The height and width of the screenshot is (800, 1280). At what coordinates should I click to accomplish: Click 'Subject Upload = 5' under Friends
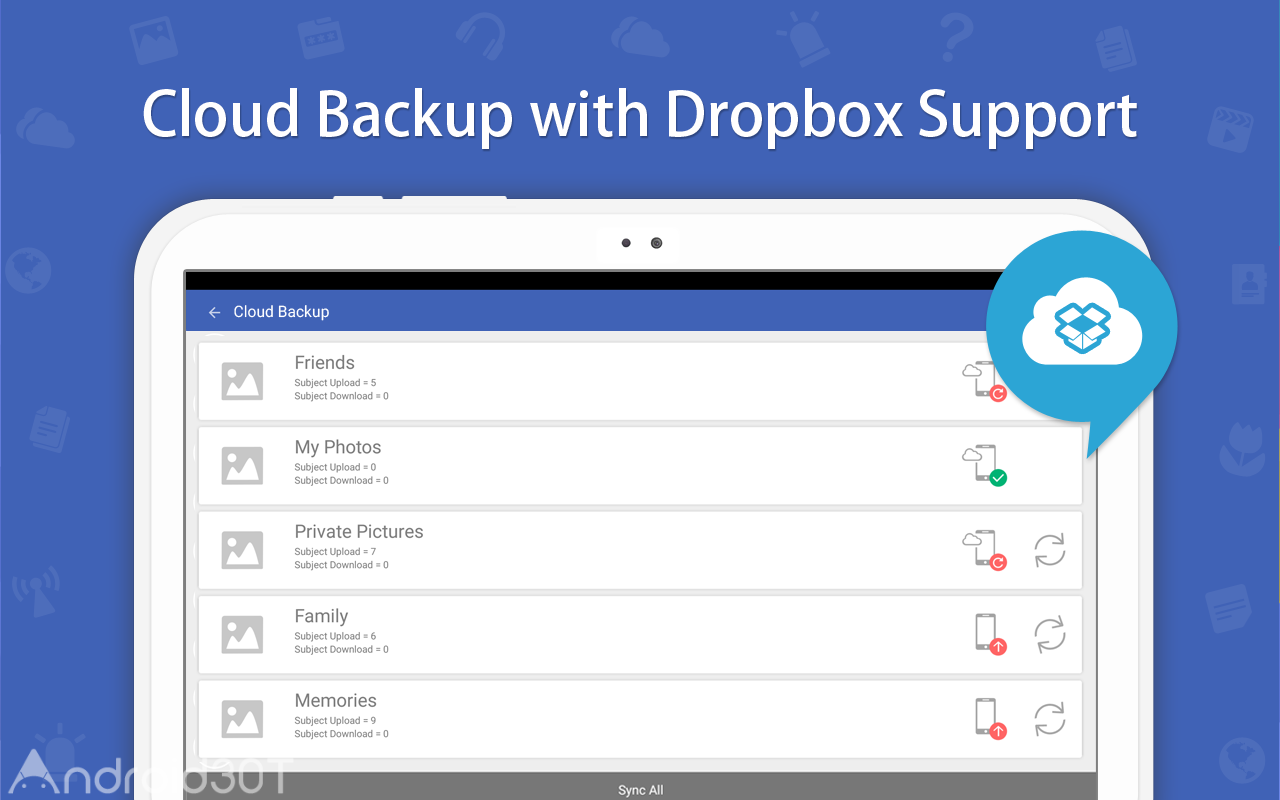(x=335, y=383)
